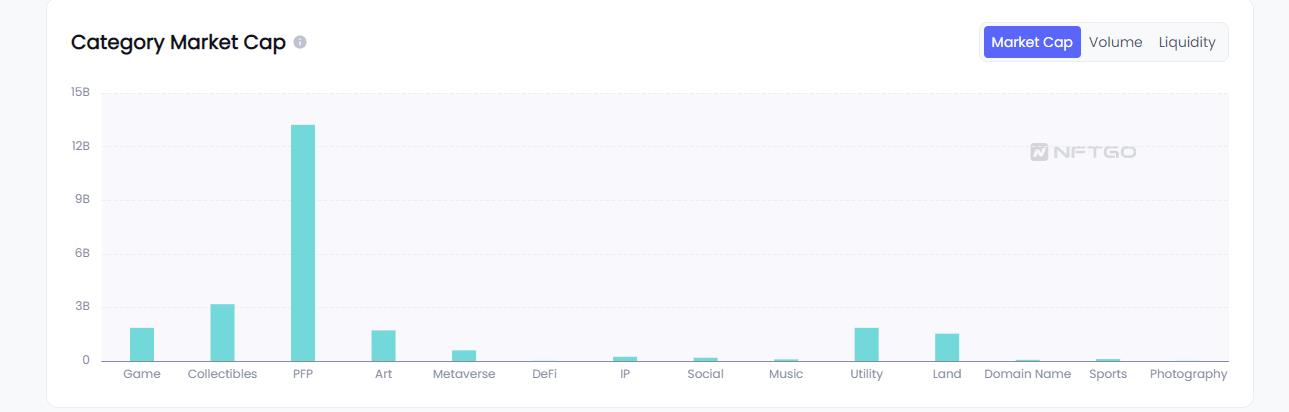Click the Game category bar

coord(142,344)
